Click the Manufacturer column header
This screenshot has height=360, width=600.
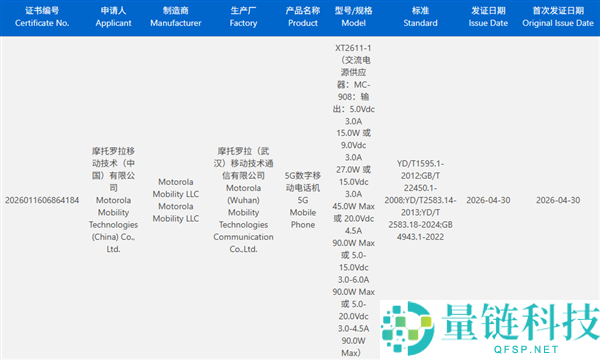(x=176, y=17)
